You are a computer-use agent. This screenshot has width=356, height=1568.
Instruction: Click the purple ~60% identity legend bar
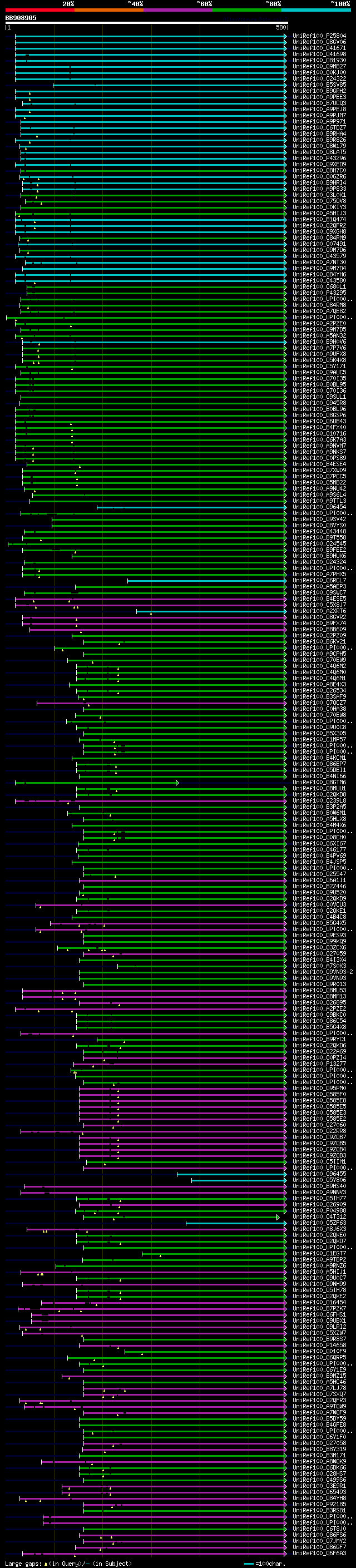pyautogui.click(x=179, y=10)
